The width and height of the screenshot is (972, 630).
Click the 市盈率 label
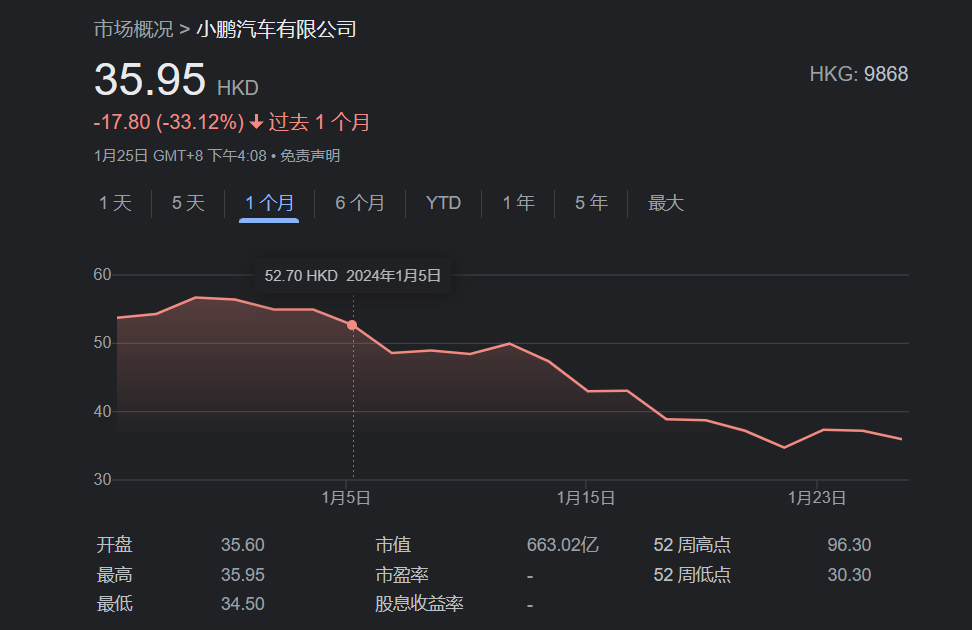click(x=402, y=575)
